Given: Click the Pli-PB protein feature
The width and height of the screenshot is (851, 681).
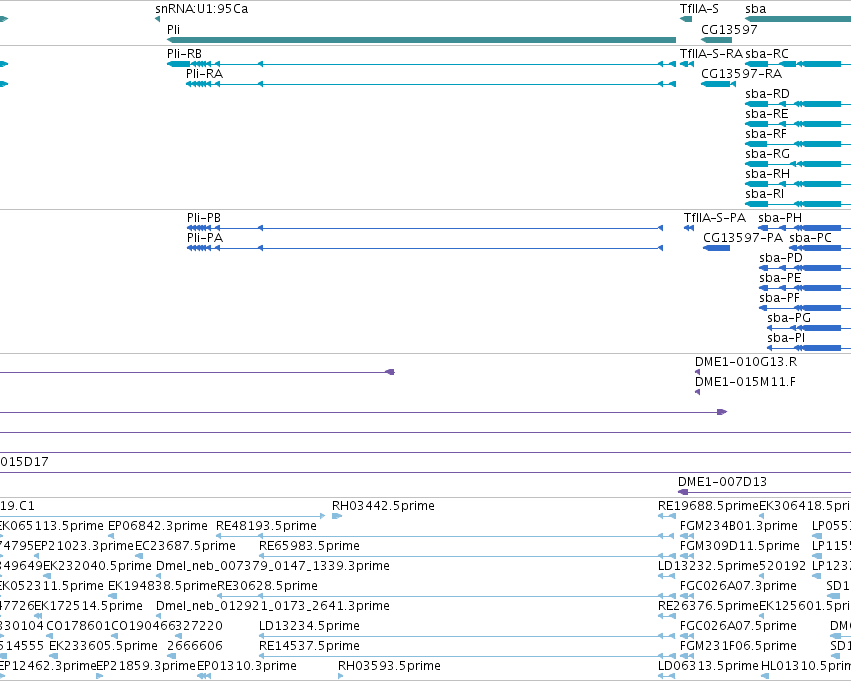Looking at the screenshot, I should click(425, 228).
